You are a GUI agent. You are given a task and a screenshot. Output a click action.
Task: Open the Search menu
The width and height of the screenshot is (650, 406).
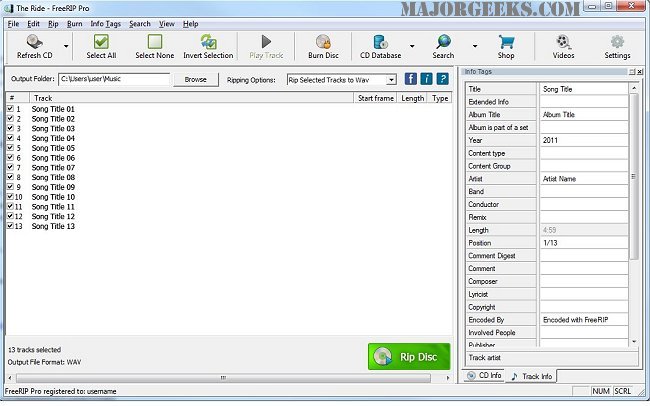(x=140, y=24)
